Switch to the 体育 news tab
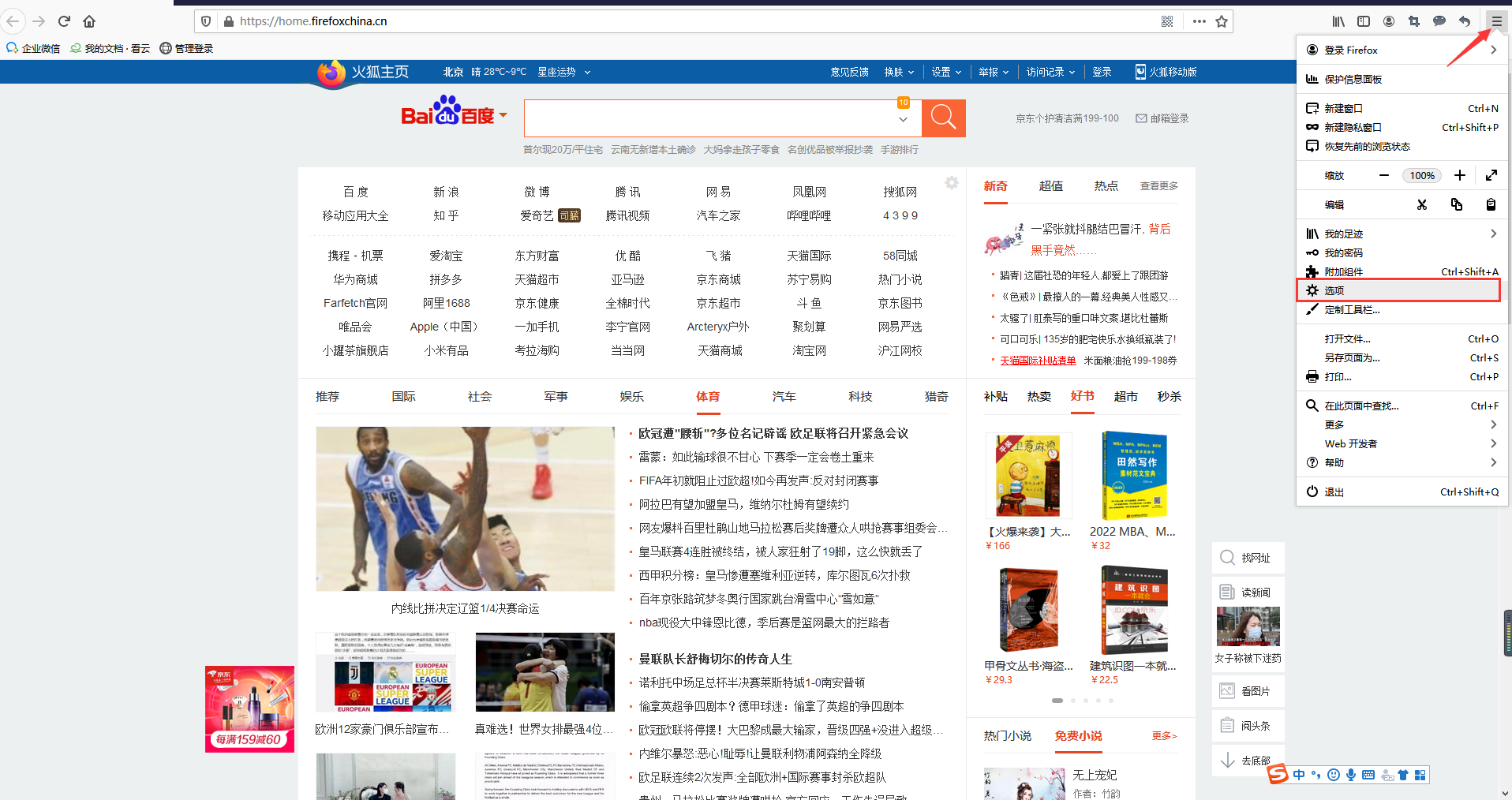Screen dimensions: 1512x800 pos(708,396)
